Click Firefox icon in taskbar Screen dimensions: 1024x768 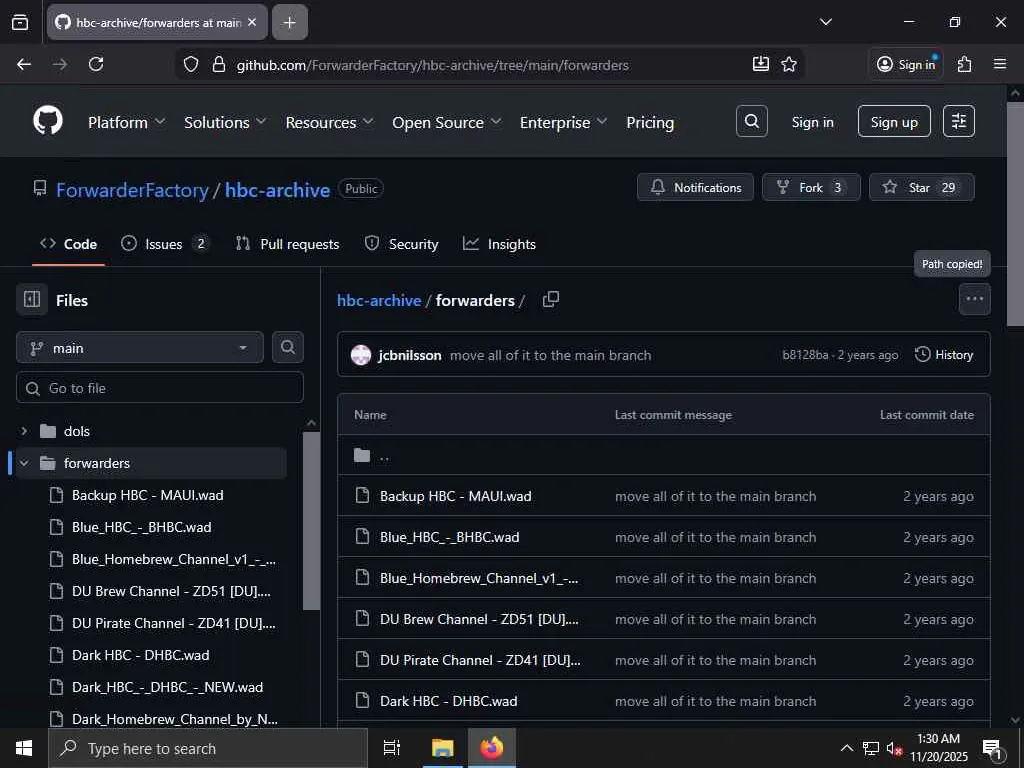pyautogui.click(x=492, y=748)
